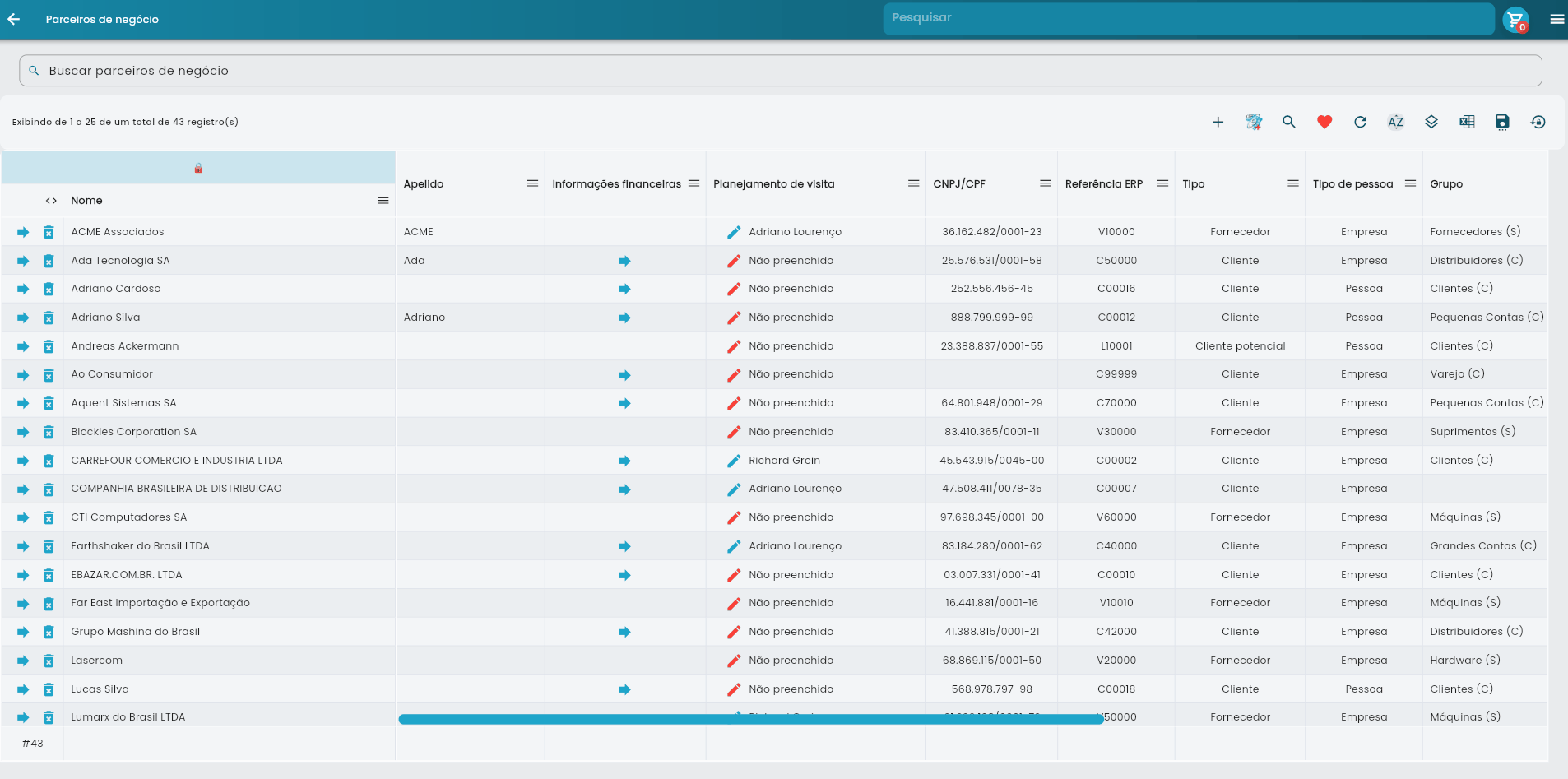This screenshot has height=779, width=1568.
Task: Click the back arrow beside Parceiros de negócio
Action: pyautogui.click(x=14, y=19)
